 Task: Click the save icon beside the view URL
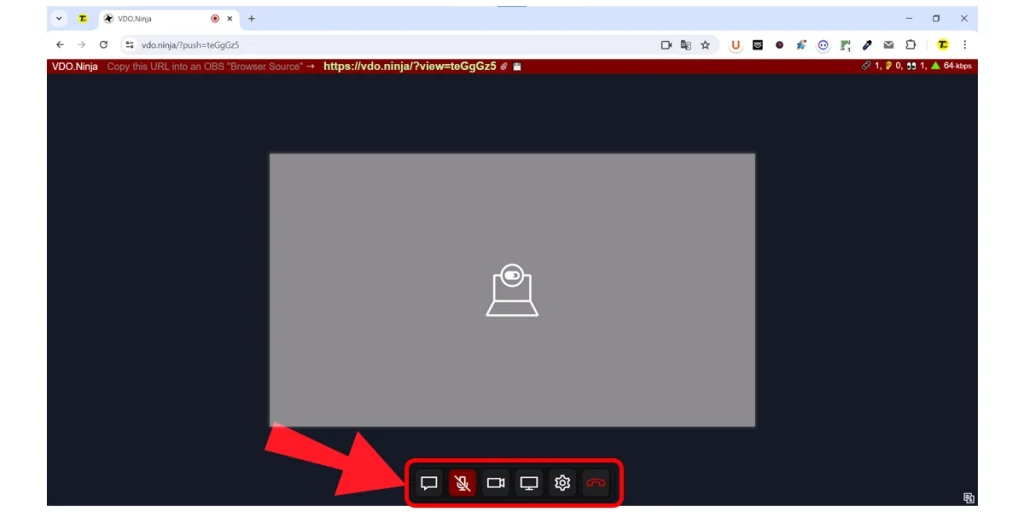[x=517, y=67]
